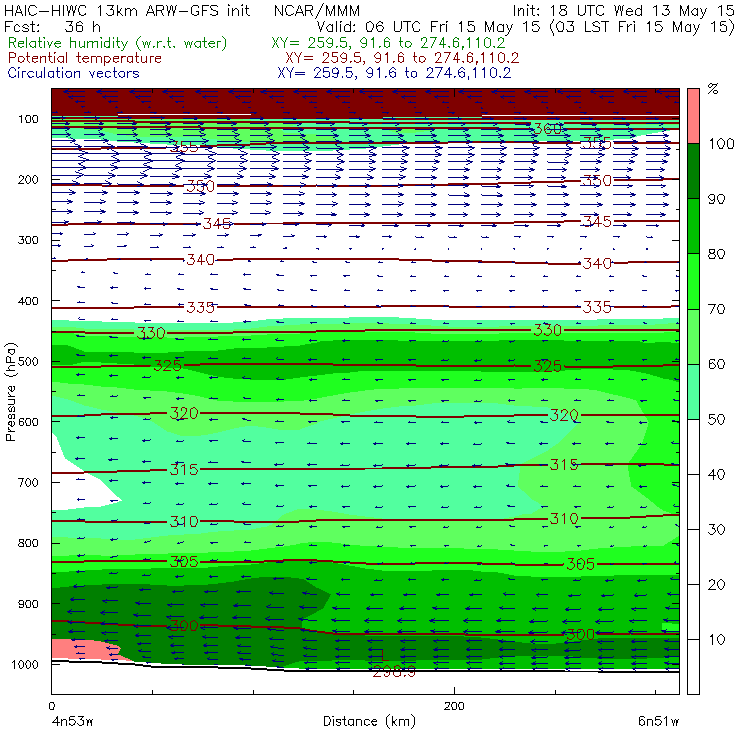Click the "Fcst: 36 h" forecast label
Screen dimensions: 740x740
point(52,26)
